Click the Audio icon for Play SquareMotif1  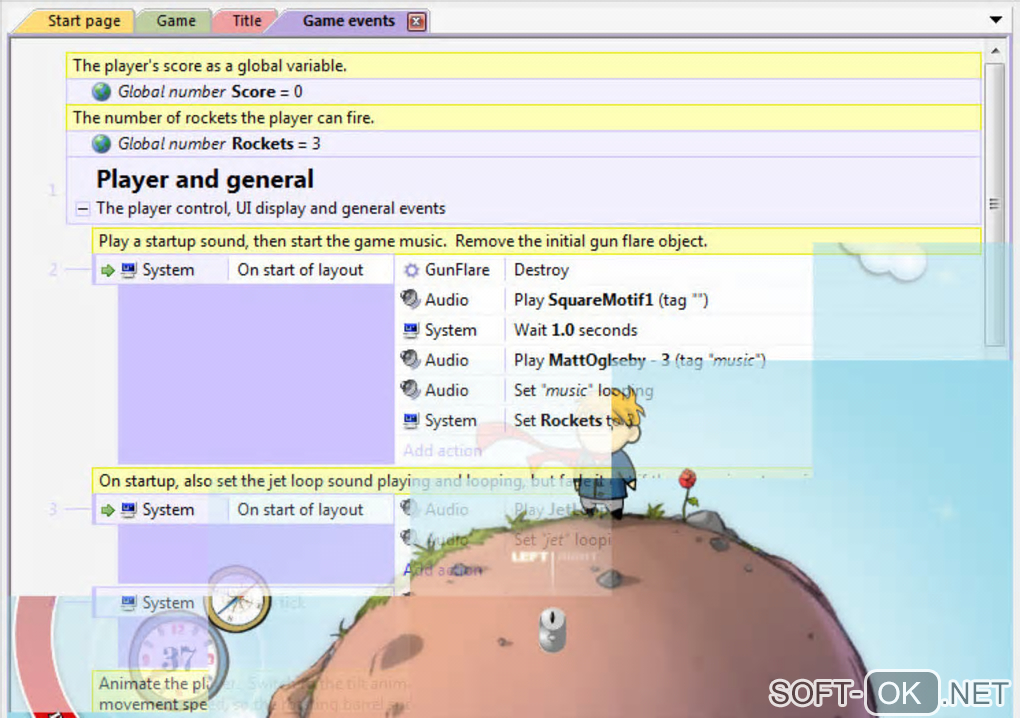pyautogui.click(x=410, y=299)
